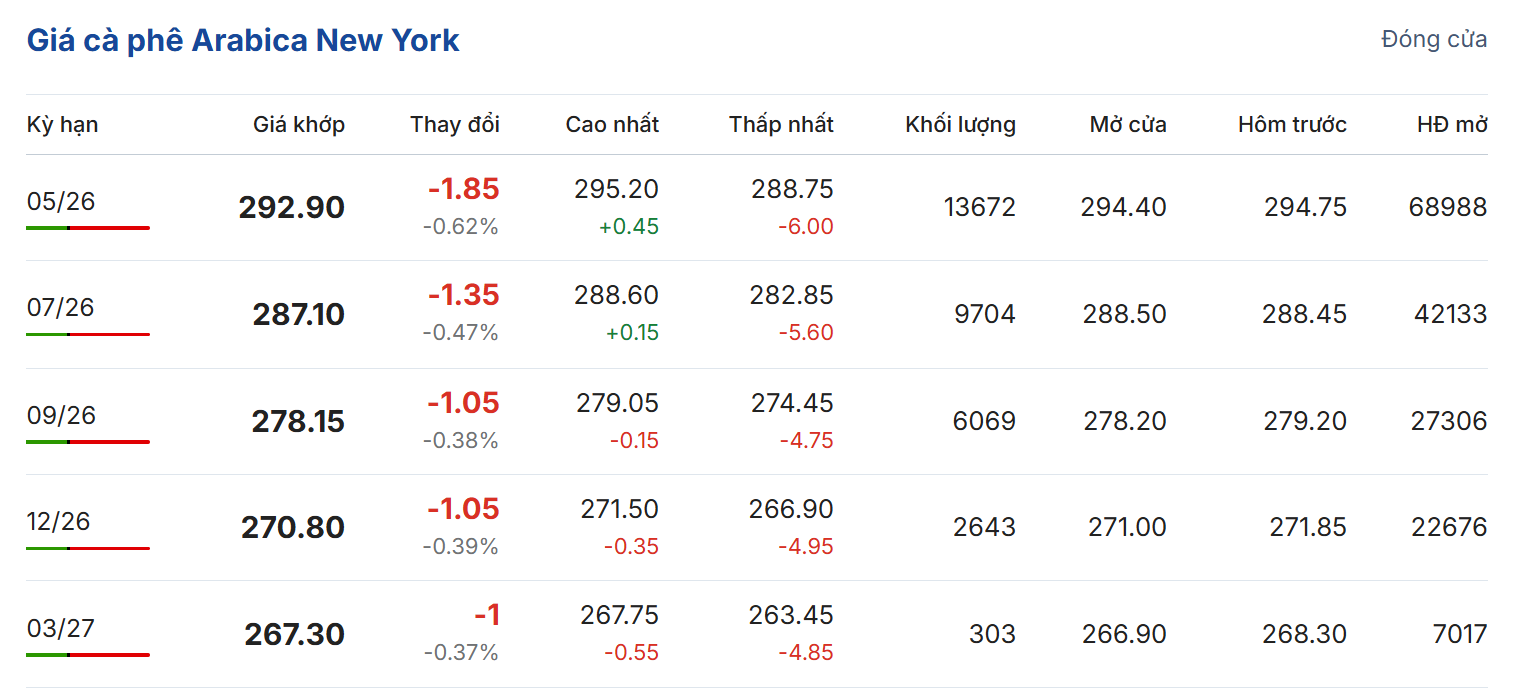Select the 03/27 contract term
Image resolution: width=1518 pixels, height=692 pixels.
[x=61, y=628]
